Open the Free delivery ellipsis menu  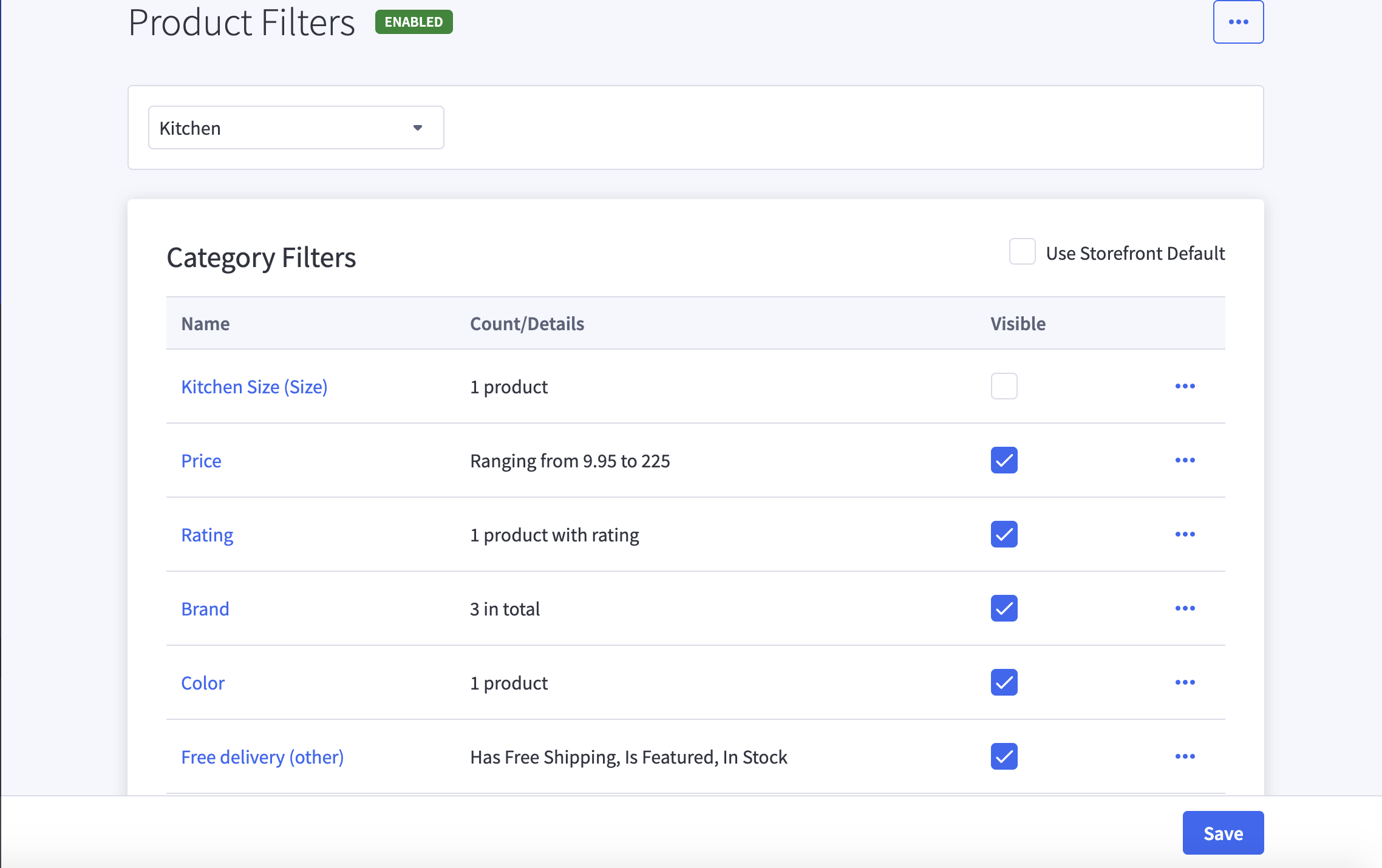coord(1185,756)
